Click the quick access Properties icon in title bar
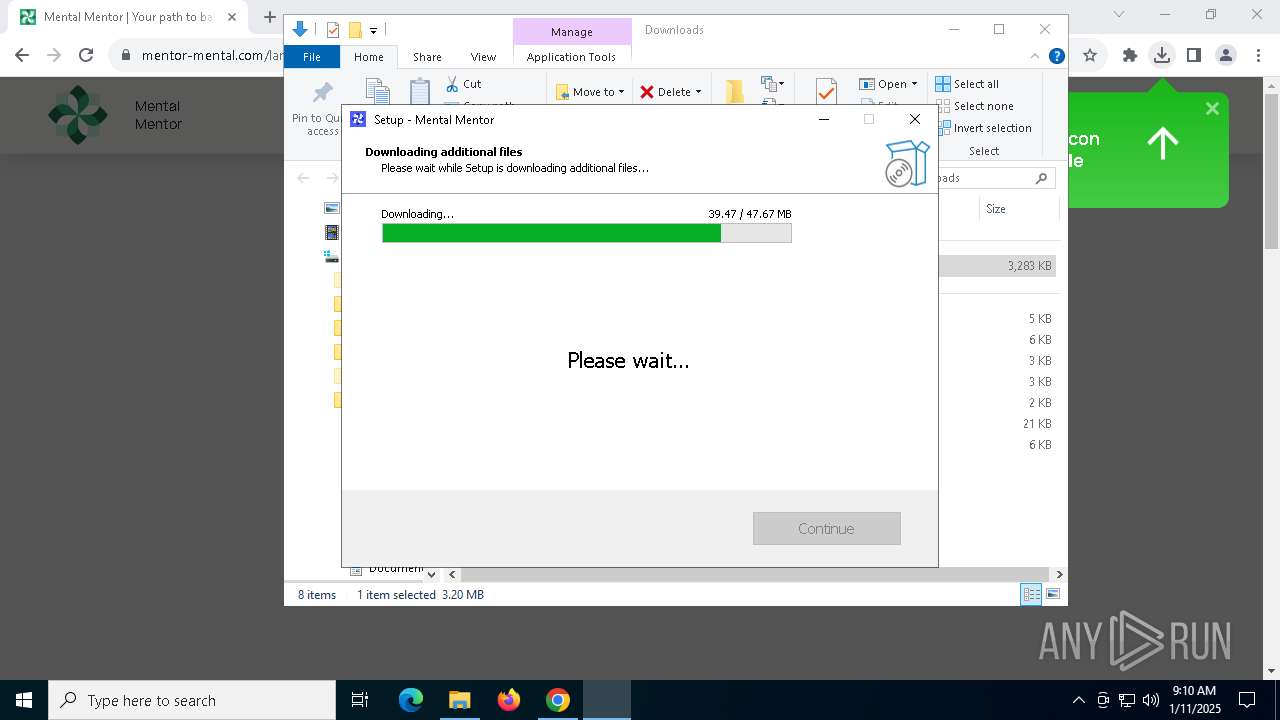The height and width of the screenshot is (720, 1280). (333, 30)
